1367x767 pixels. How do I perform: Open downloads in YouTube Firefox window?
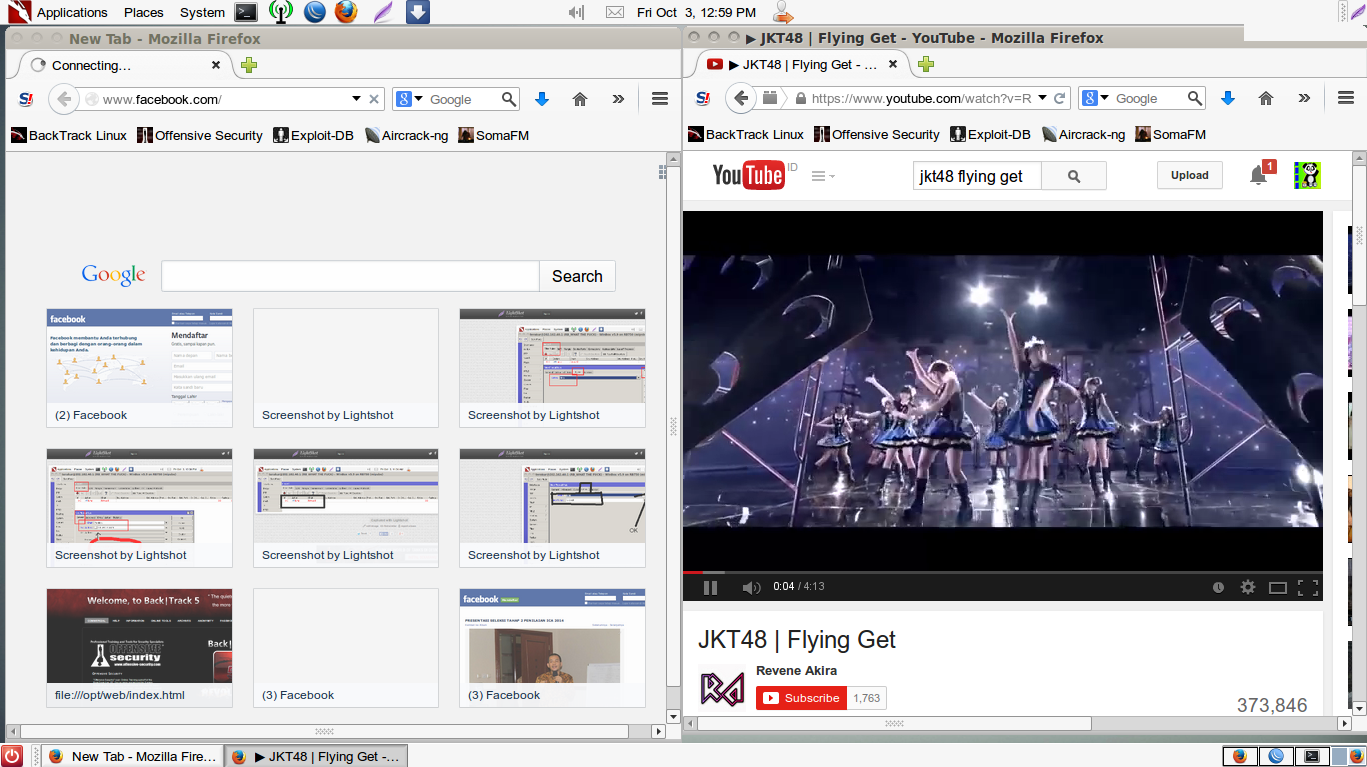1228,98
